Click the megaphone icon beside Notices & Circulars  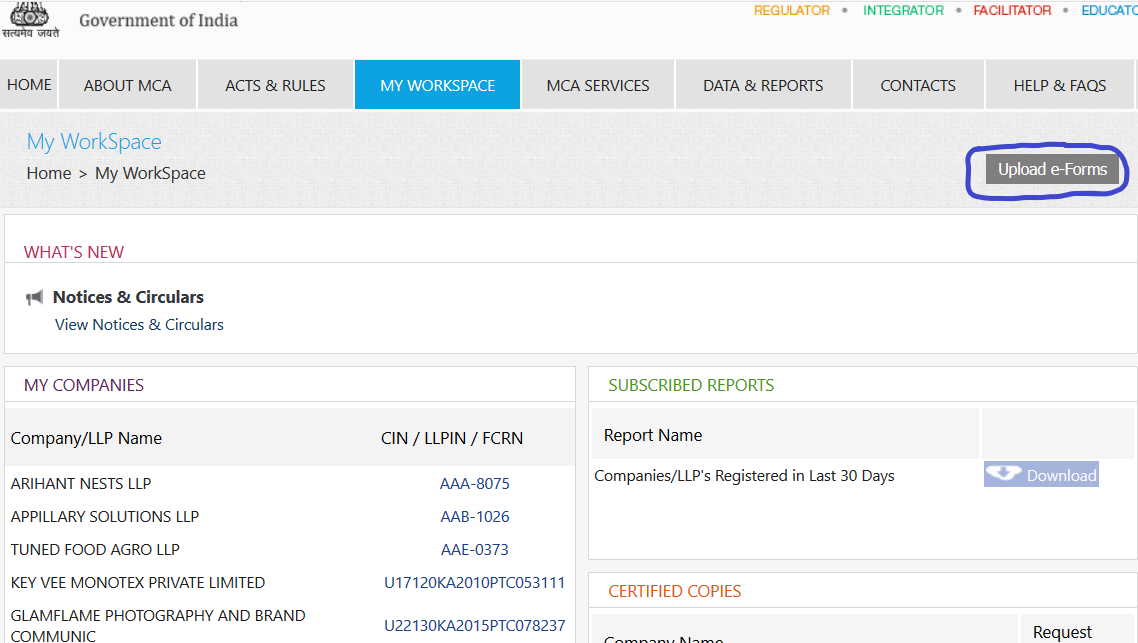[x=34, y=298]
